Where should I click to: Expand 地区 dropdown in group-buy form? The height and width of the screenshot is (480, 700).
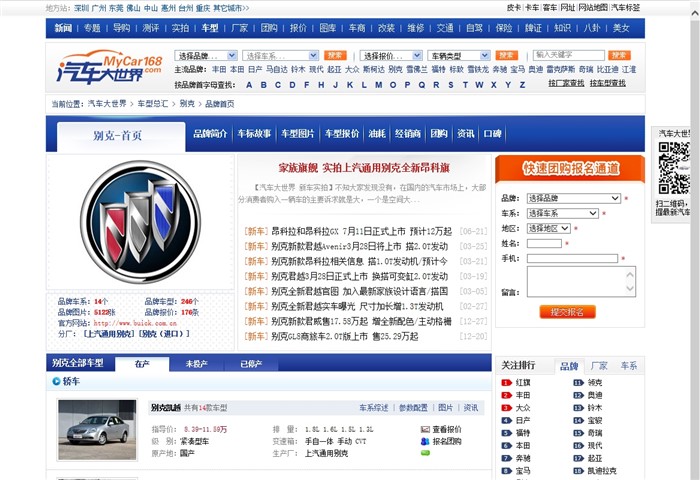pyautogui.click(x=549, y=228)
